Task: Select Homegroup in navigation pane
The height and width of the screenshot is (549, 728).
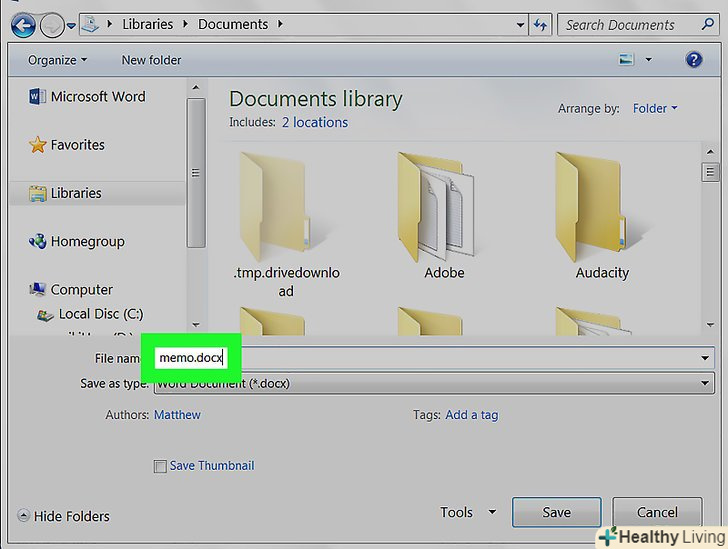Action: (88, 242)
